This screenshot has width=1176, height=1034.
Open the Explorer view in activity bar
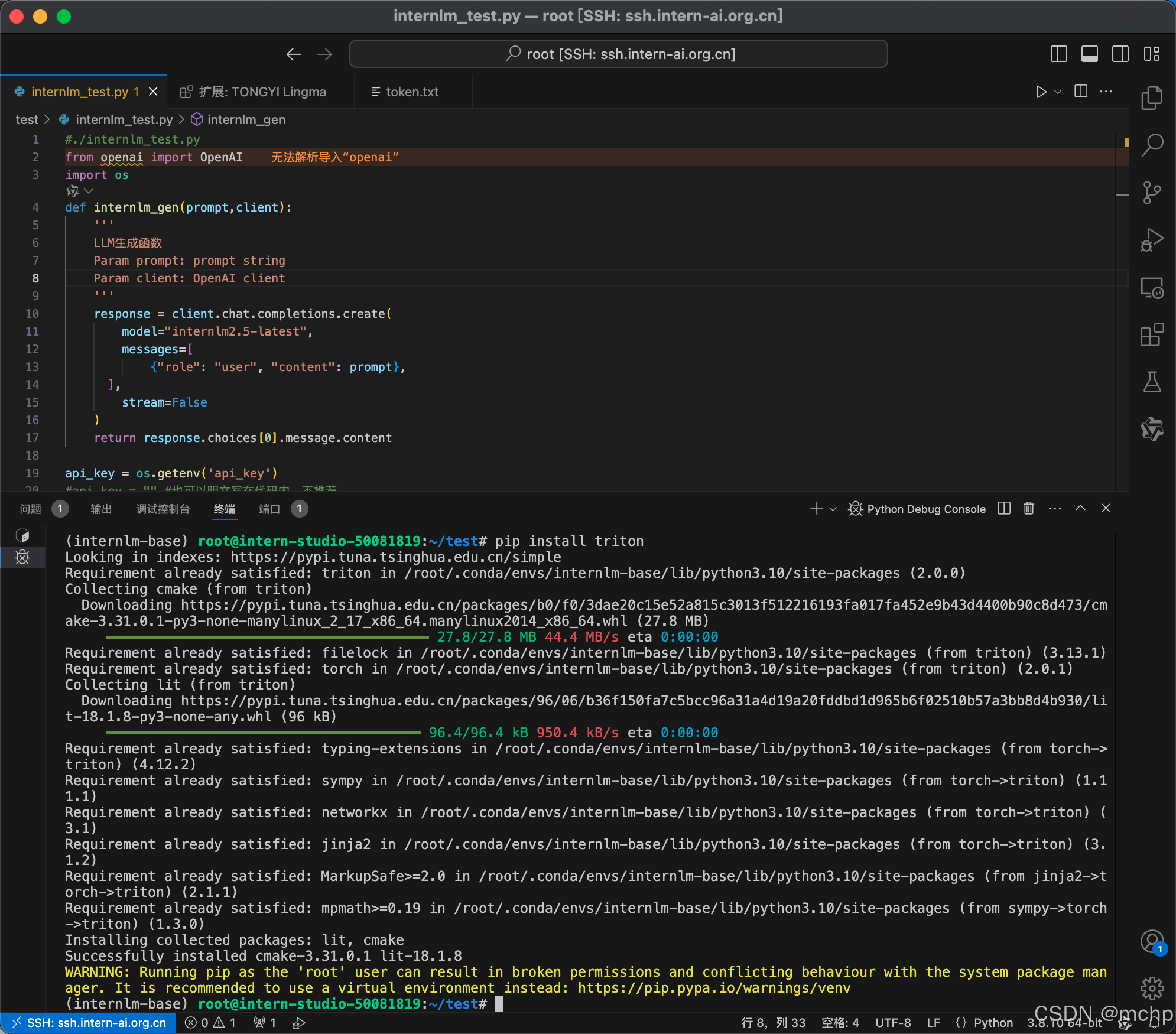click(1151, 98)
